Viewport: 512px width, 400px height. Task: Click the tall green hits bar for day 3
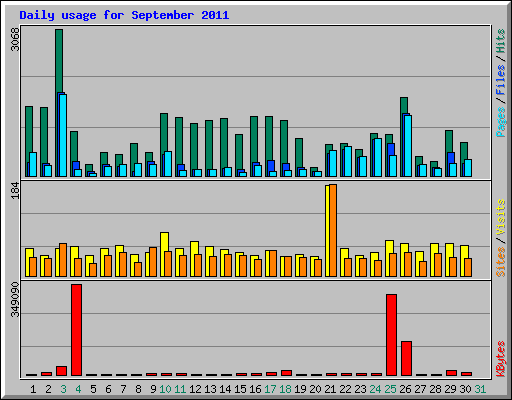coord(59,61)
